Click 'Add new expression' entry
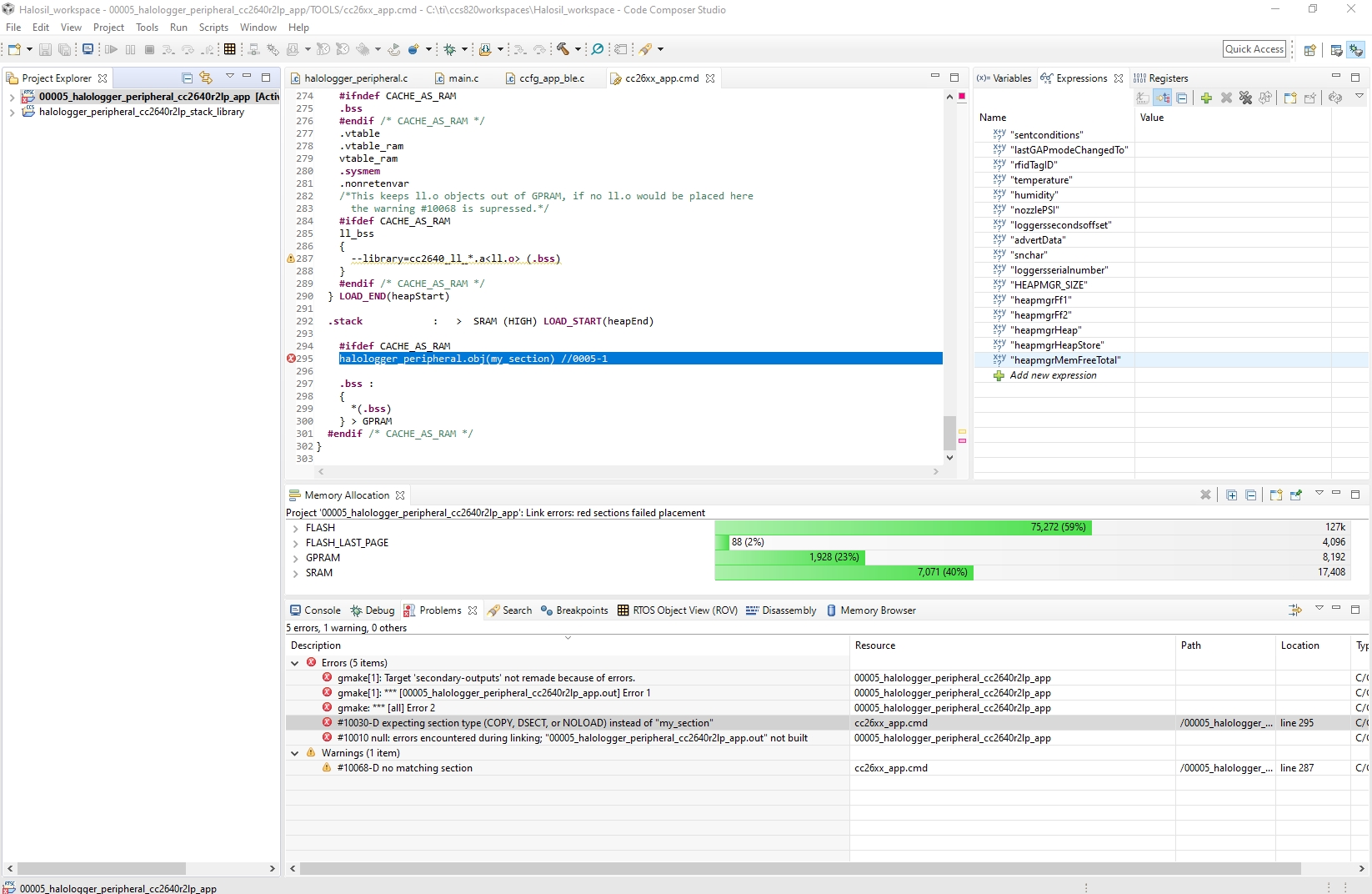 [x=1053, y=375]
